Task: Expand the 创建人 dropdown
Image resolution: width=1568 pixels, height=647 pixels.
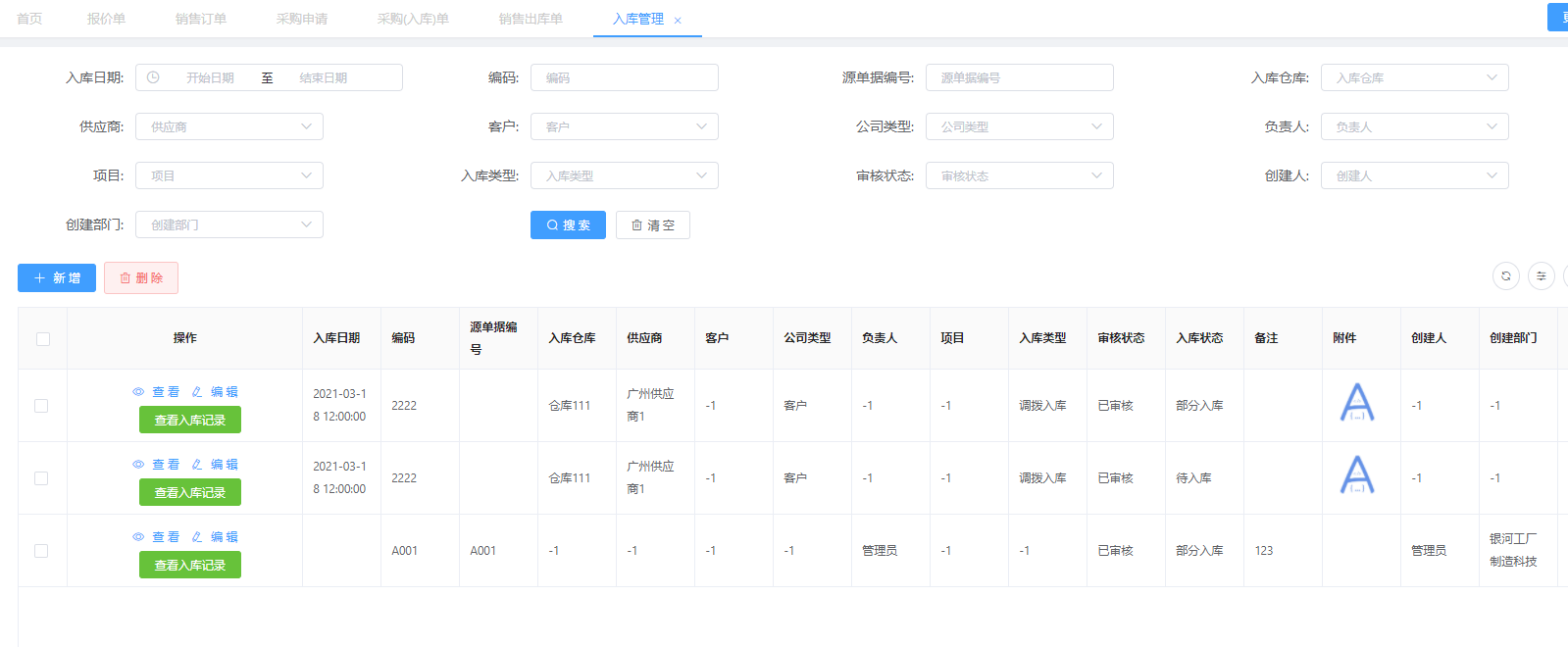Action: (x=1414, y=175)
